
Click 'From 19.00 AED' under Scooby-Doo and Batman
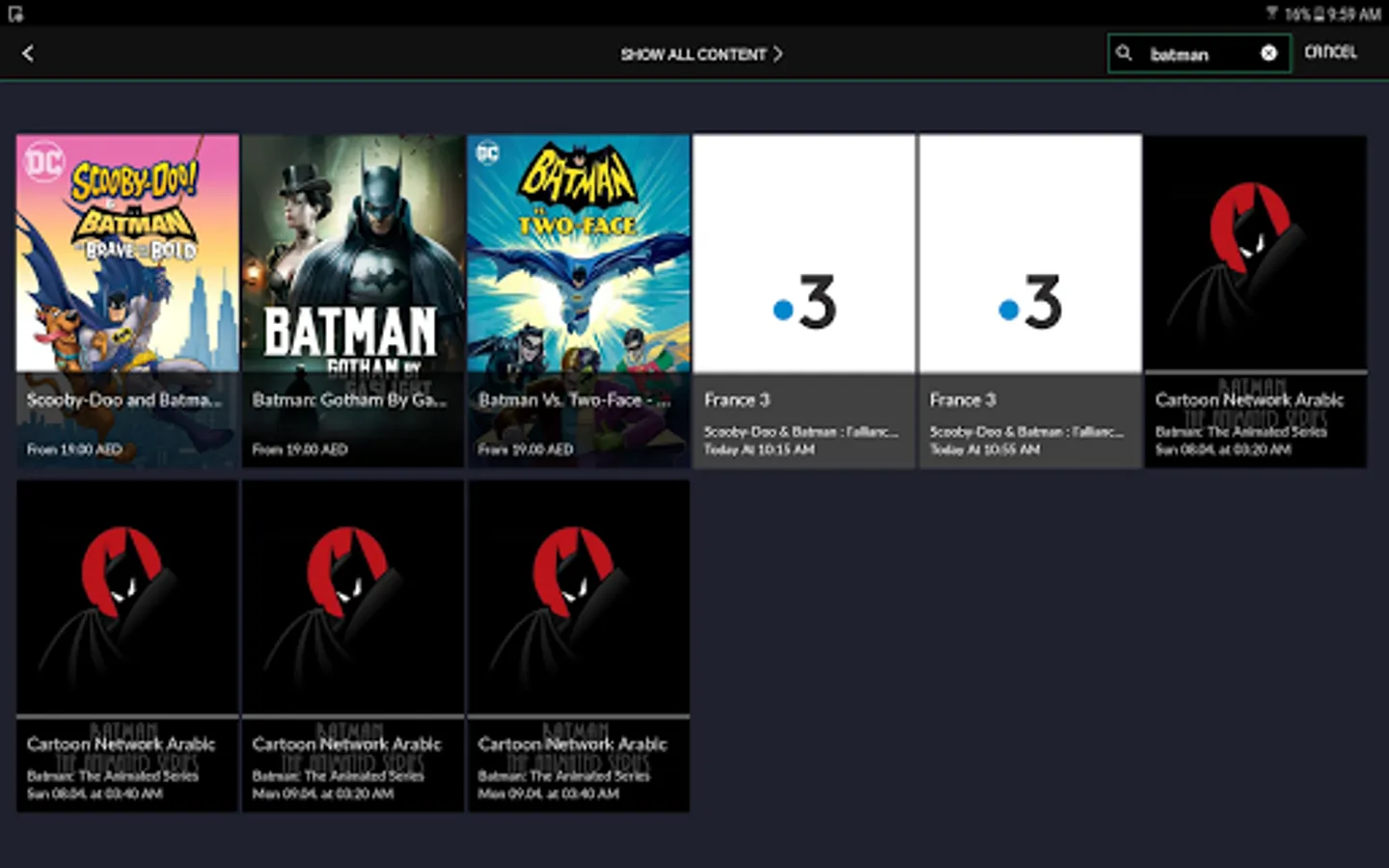[x=74, y=449]
